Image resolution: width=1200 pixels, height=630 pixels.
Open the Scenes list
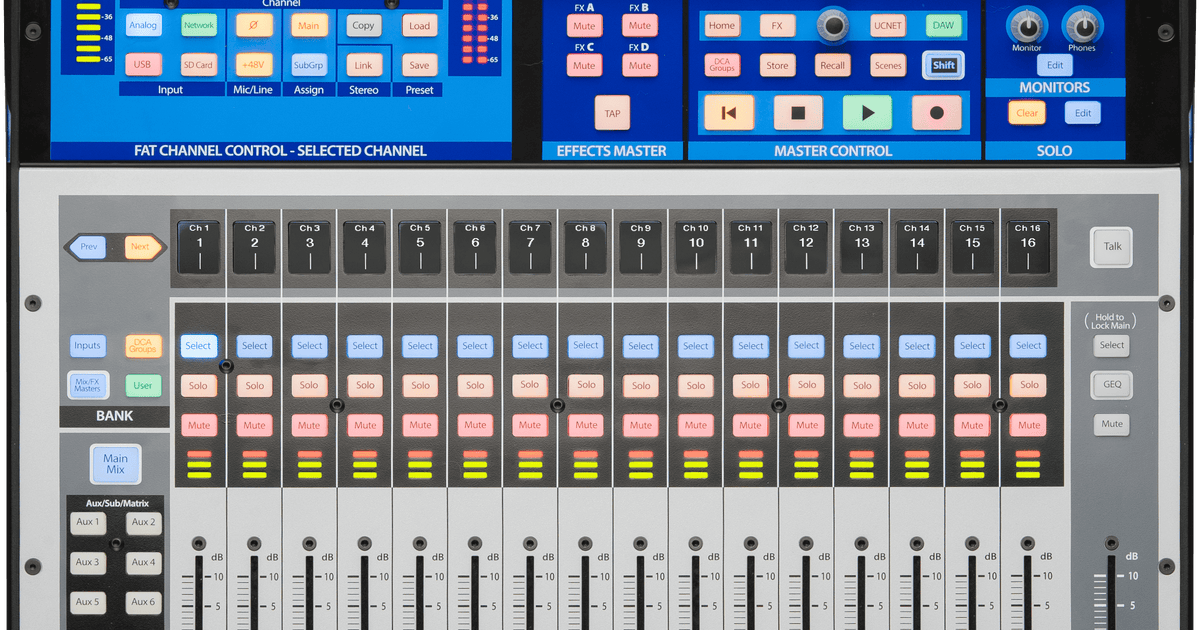tap(888, 64)
